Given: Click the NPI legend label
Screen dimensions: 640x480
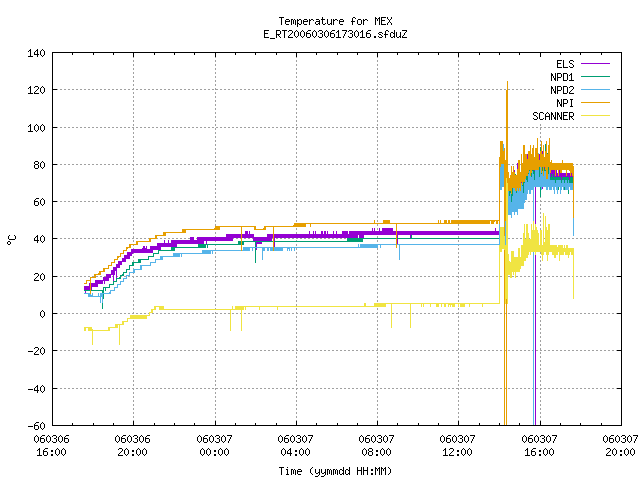Looking at the screenshot, I should 565,103.
